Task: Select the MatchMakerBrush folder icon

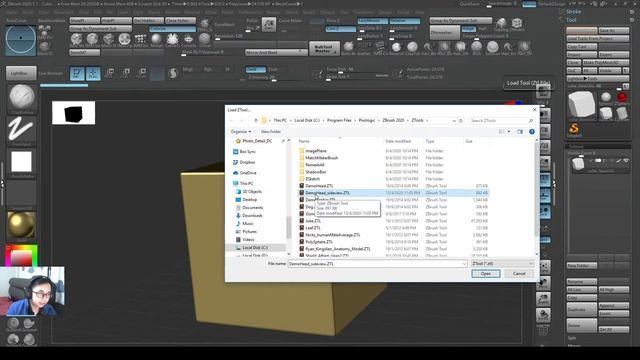Action: tap(302, 158)
